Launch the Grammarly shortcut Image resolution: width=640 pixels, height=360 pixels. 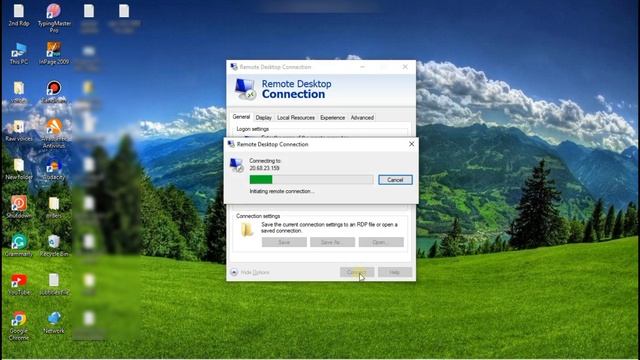point(19,245)
